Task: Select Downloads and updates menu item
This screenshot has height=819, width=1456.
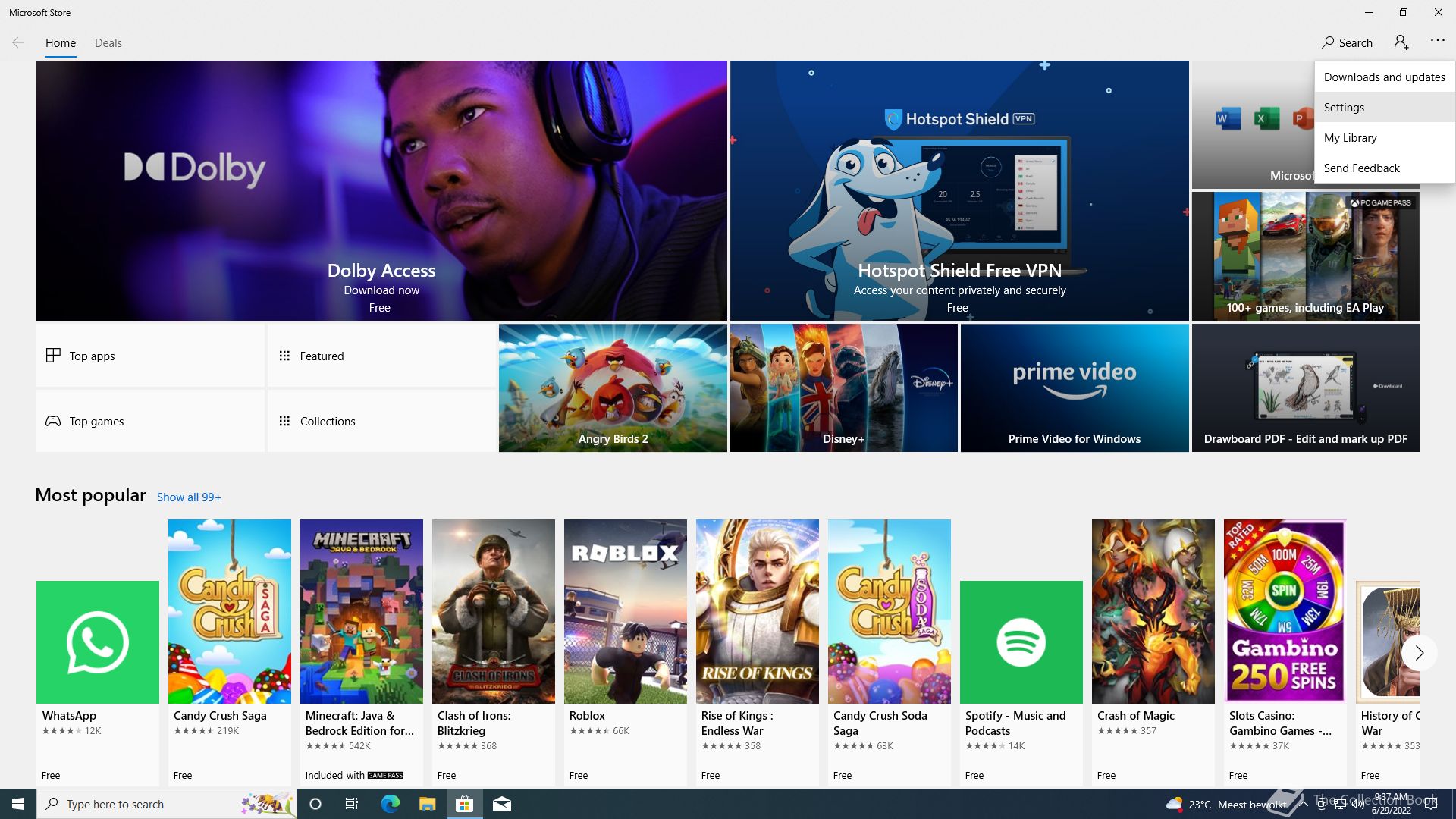Action: [1385, 77]
